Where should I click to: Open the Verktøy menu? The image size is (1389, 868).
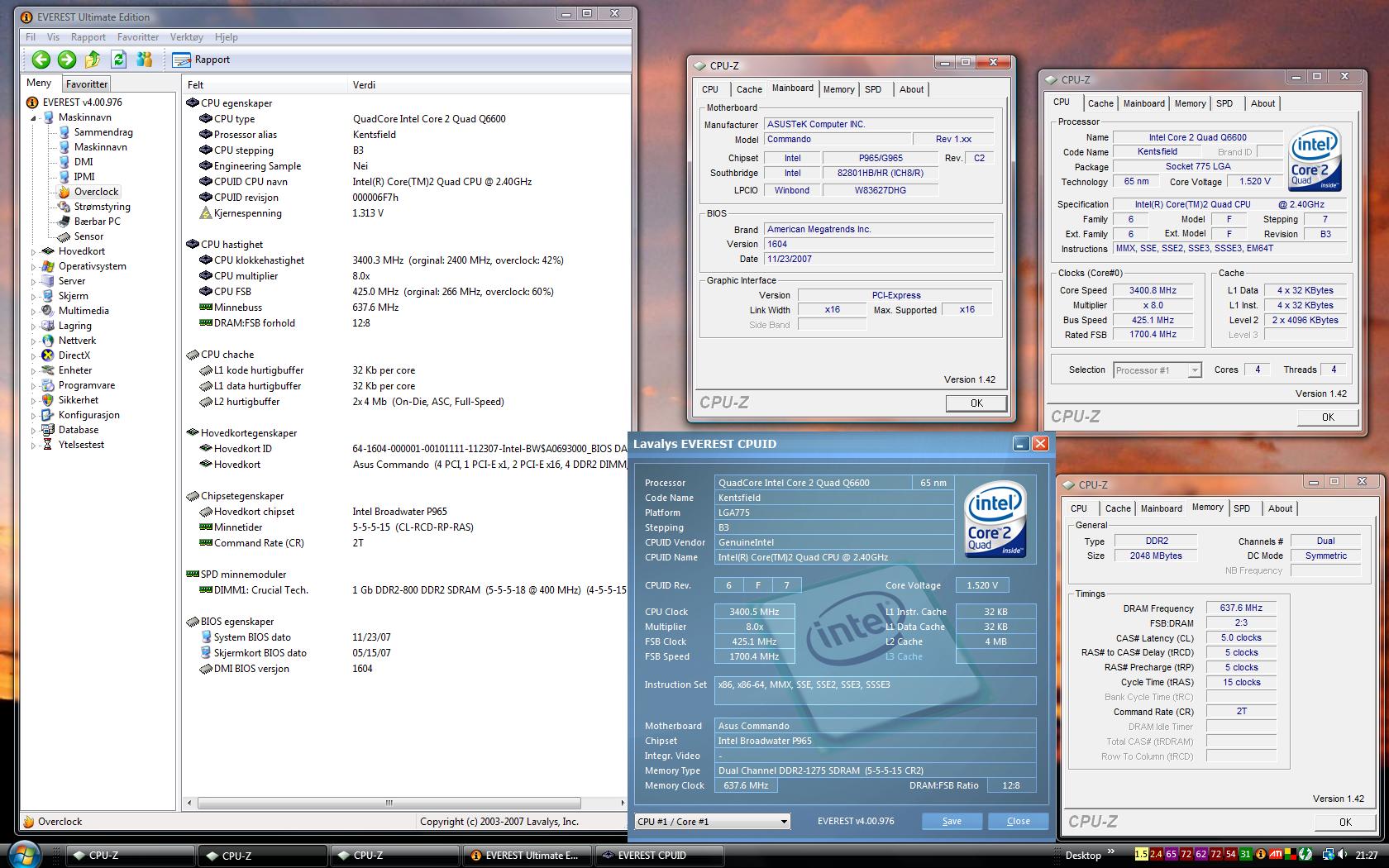tap(187, 37)
